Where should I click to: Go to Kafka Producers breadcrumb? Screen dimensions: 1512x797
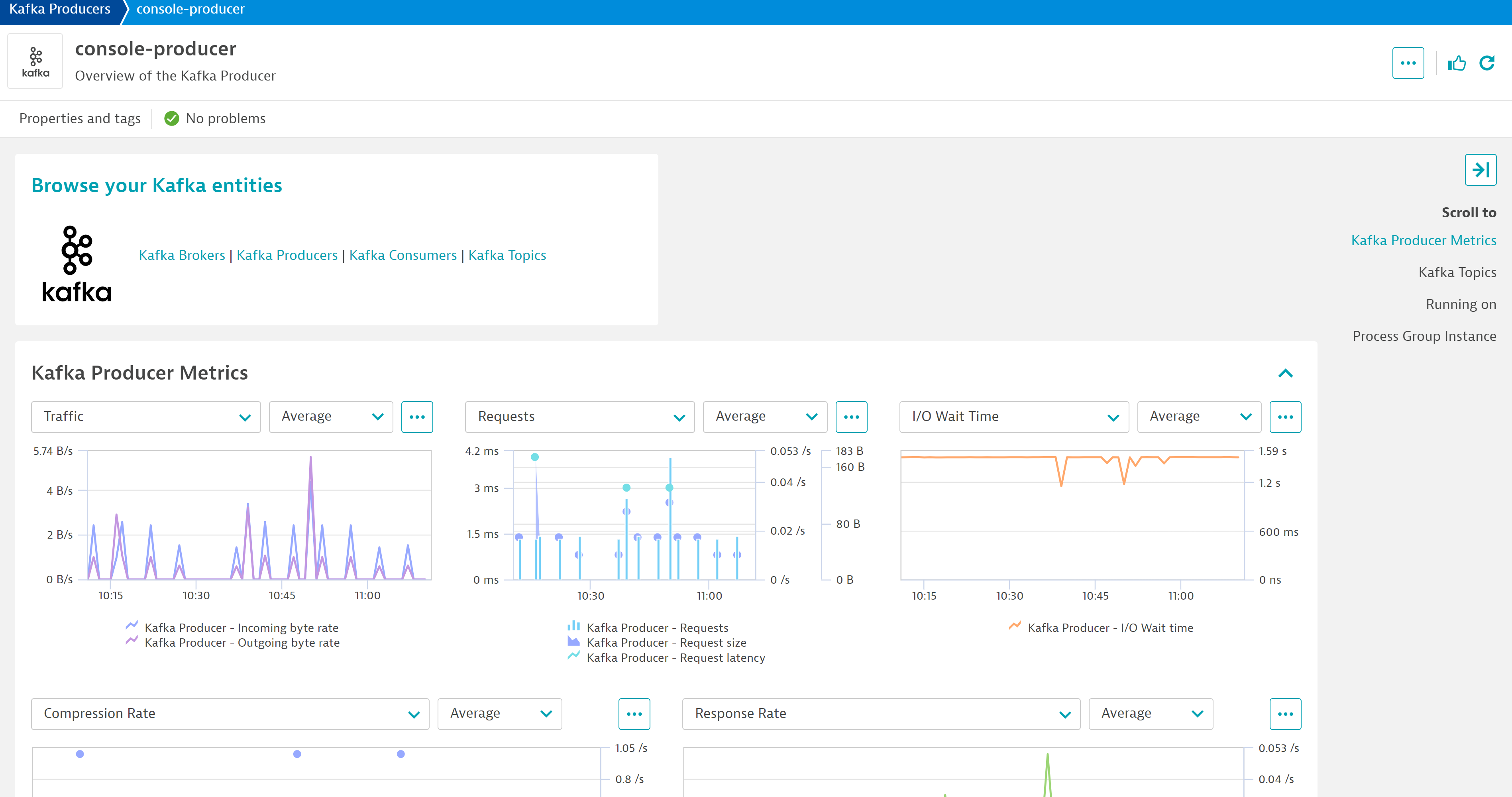point(60,10)
